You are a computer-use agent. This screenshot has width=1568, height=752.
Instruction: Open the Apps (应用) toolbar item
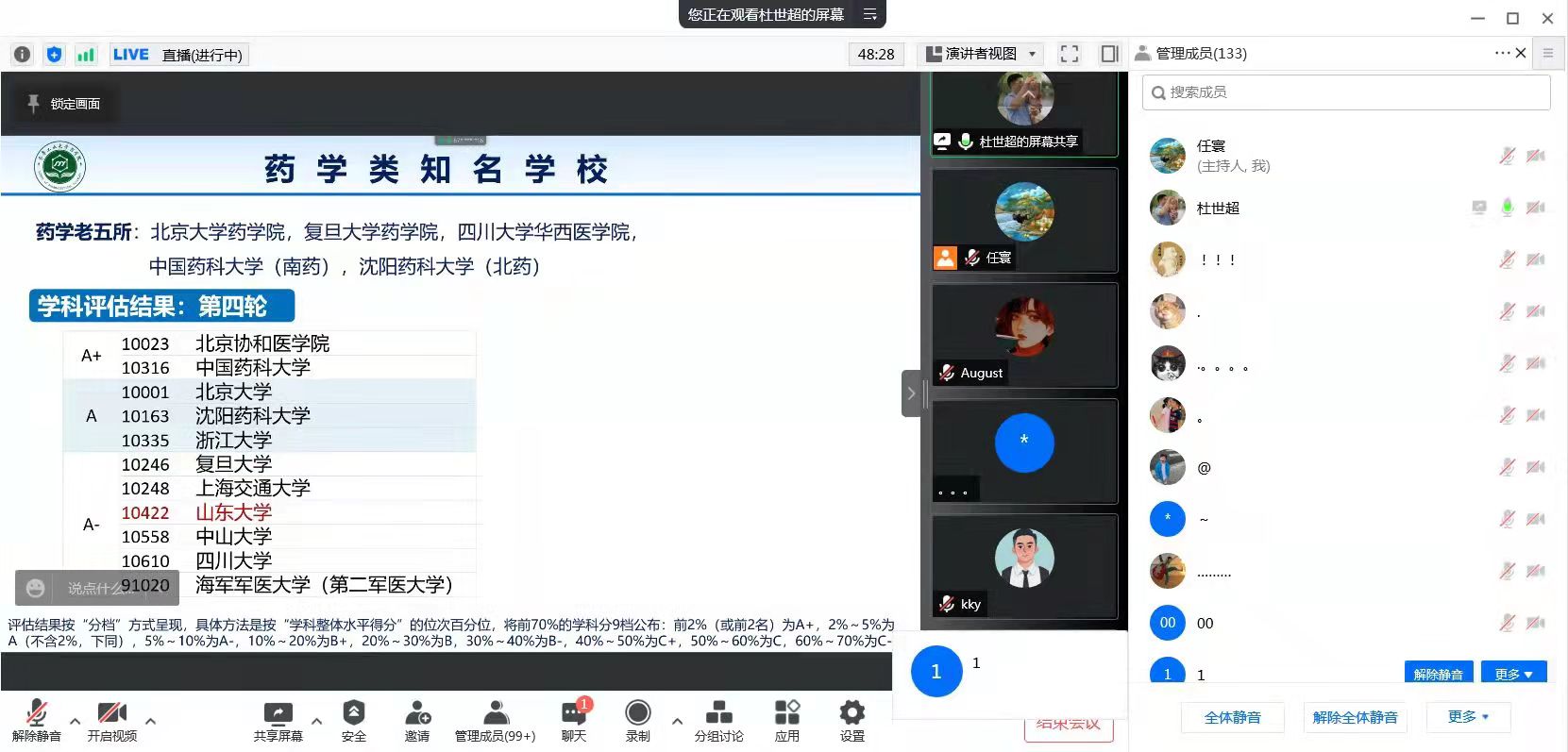pyautogui.click(x=787, y=722)
